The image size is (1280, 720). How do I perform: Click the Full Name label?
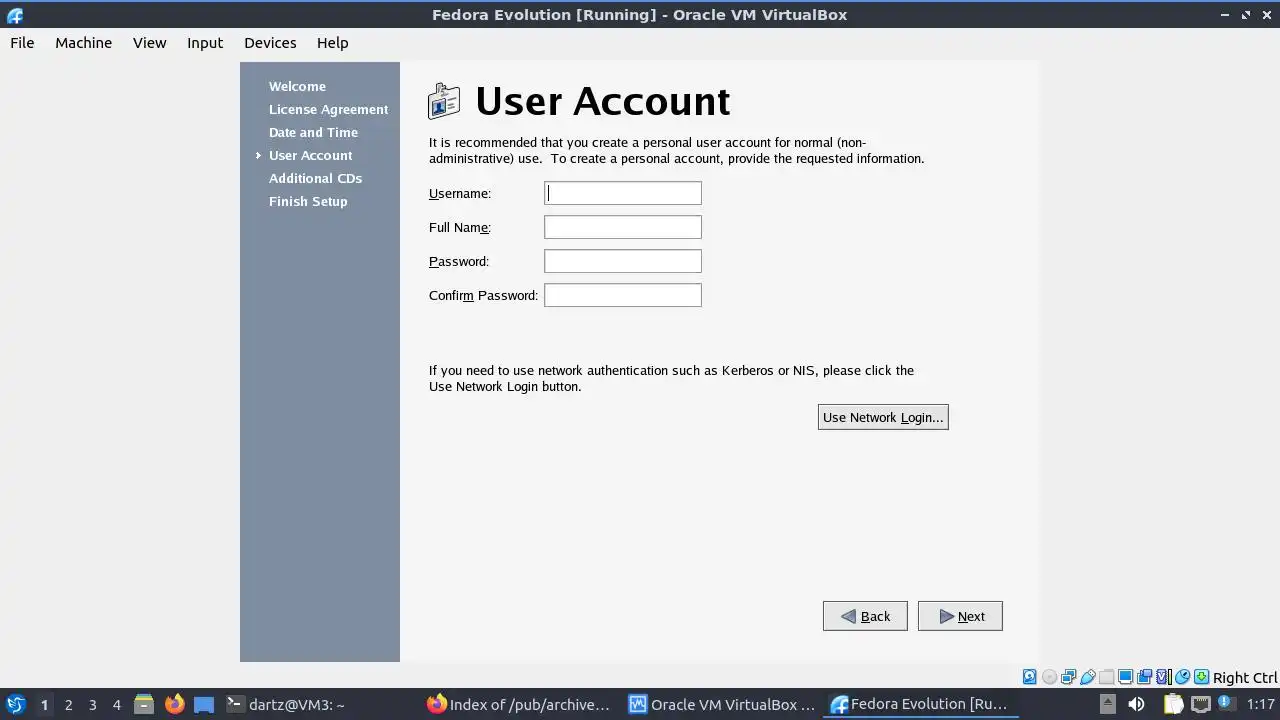460,227
